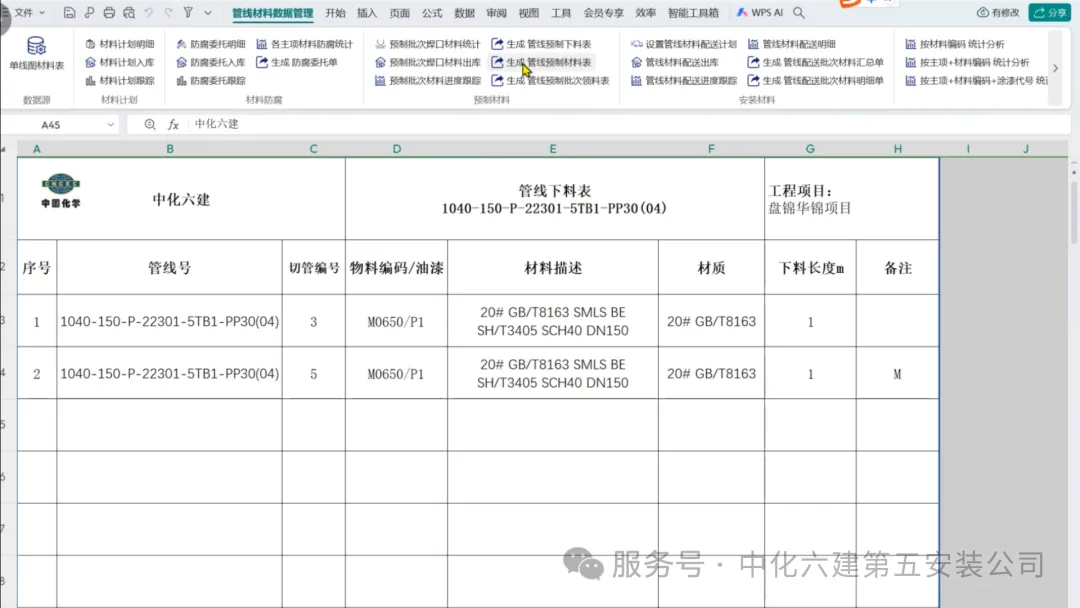The width and height of the screenshot is (1080, 608).
Task: Click the print icon in quick access toolbar
Action: (109, 12)
